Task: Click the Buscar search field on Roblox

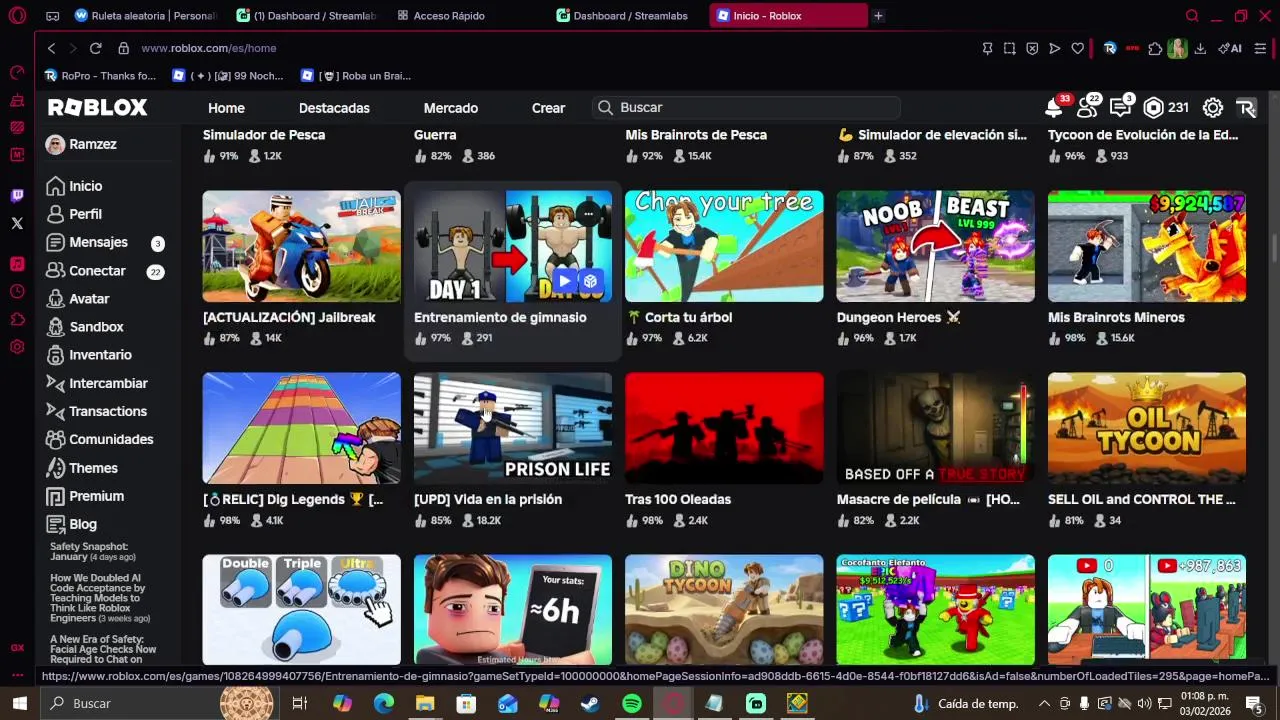Action: [745, 108]
